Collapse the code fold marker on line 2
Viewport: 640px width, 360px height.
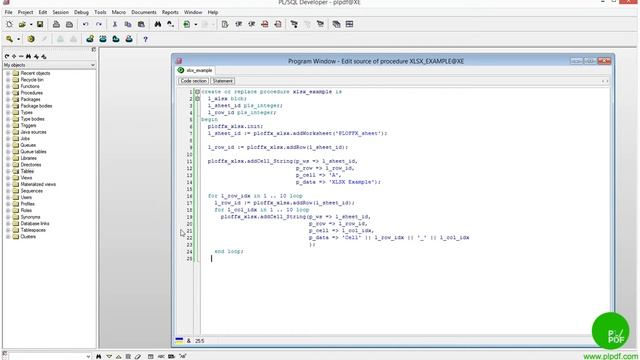198,99
